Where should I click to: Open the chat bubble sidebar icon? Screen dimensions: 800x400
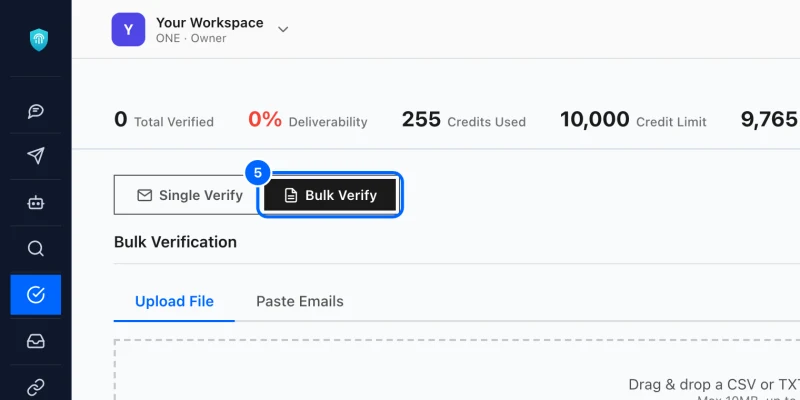36,111
